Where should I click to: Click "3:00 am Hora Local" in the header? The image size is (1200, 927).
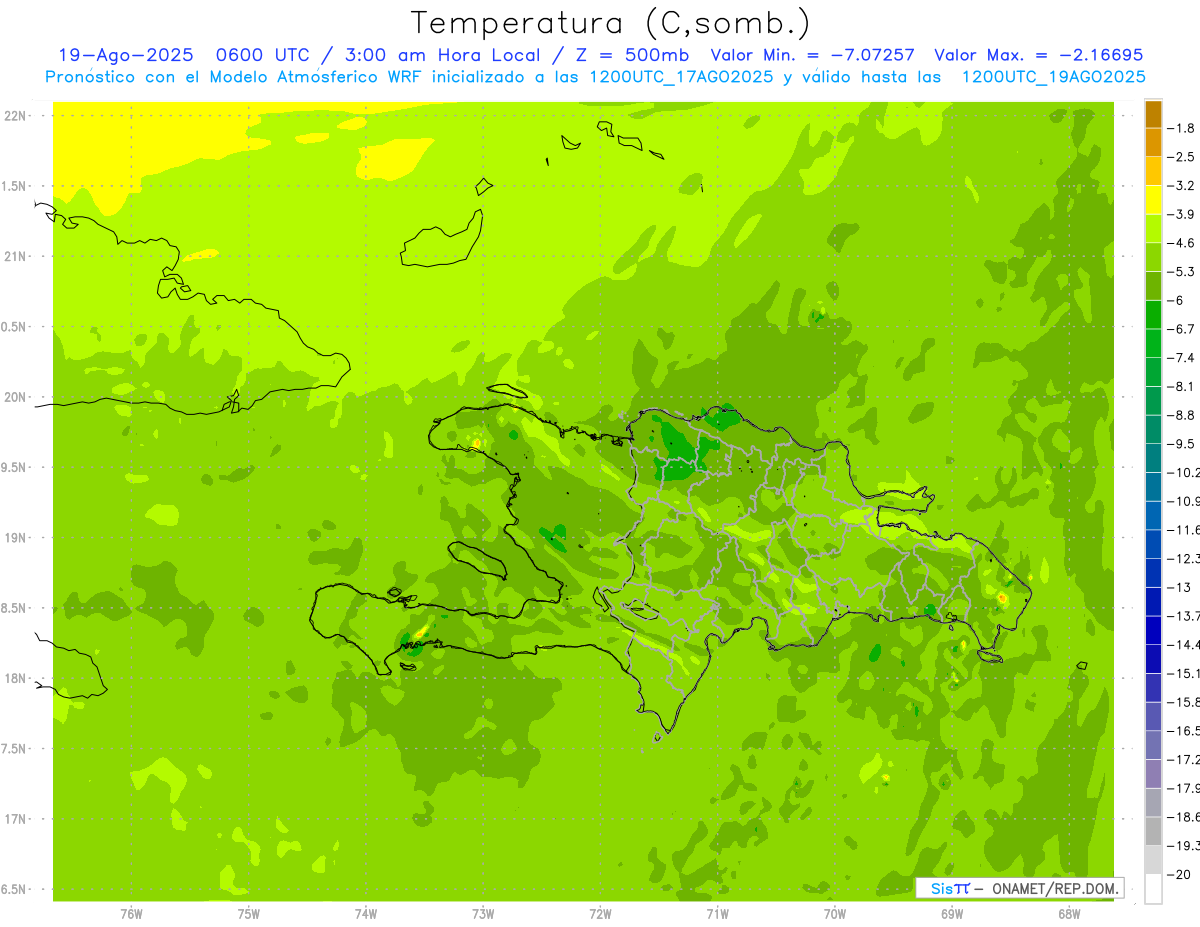[442, 55]
